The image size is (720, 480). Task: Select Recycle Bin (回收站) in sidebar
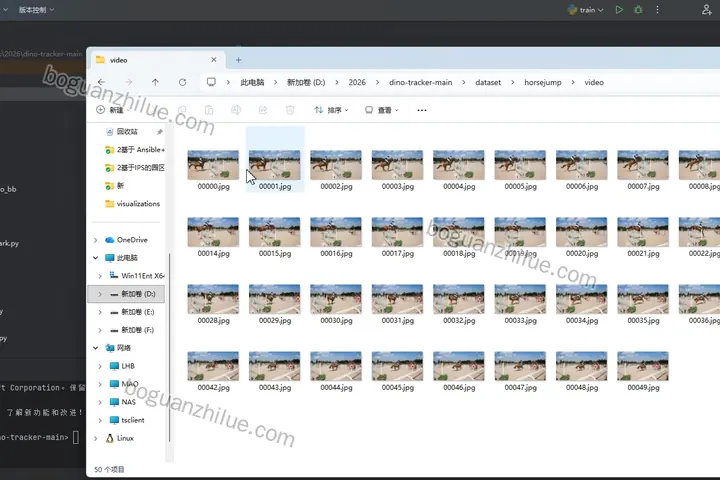pyautogui.click(x=128, y=131)
